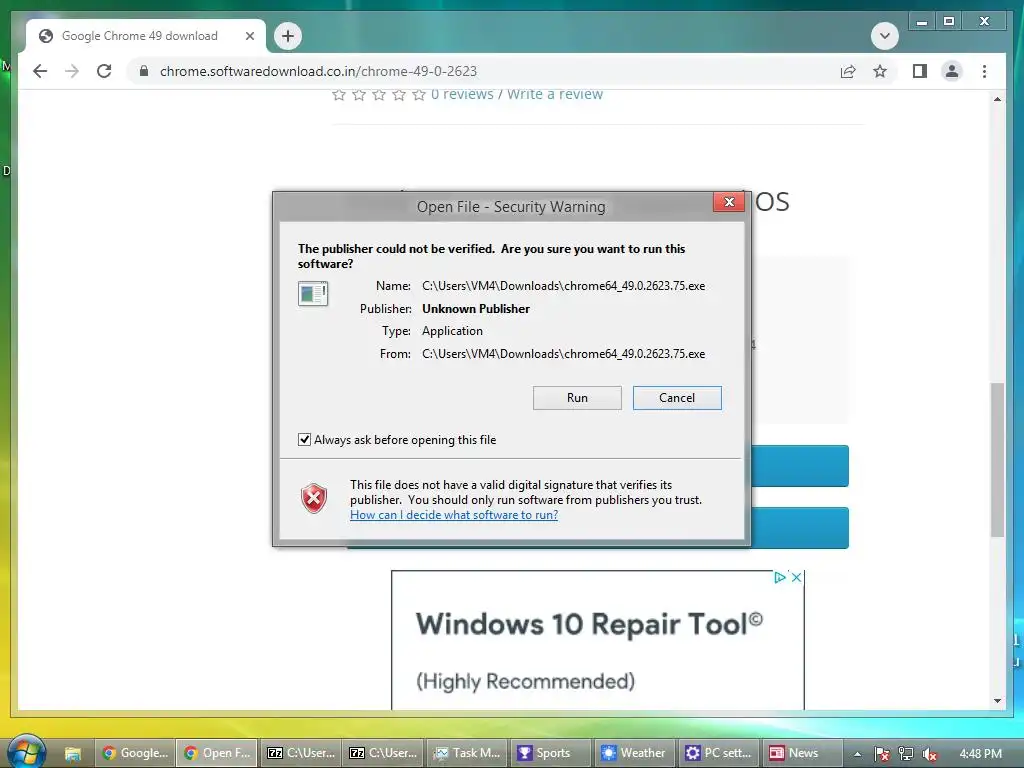Open Task Manager from taskbar
Image resolution: width=1024 pixels, height=768 pixels.
pyautogui.click(x=467, y=753)
